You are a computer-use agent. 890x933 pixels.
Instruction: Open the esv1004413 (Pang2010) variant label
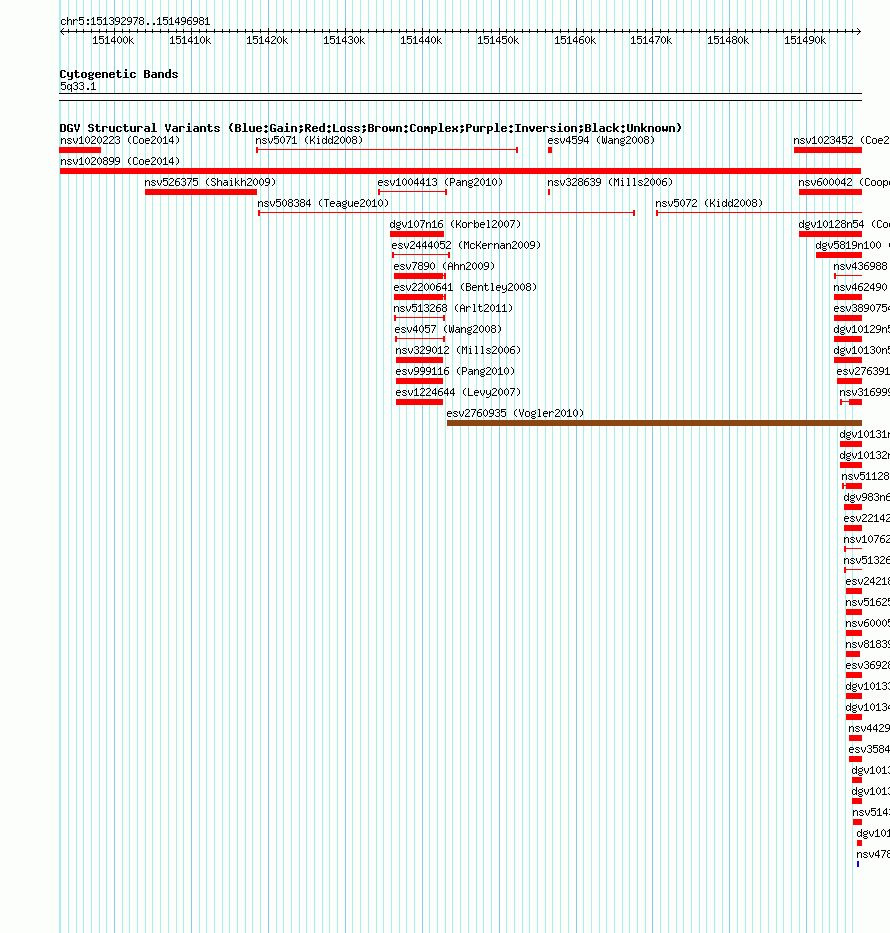(x=440, y=182)
